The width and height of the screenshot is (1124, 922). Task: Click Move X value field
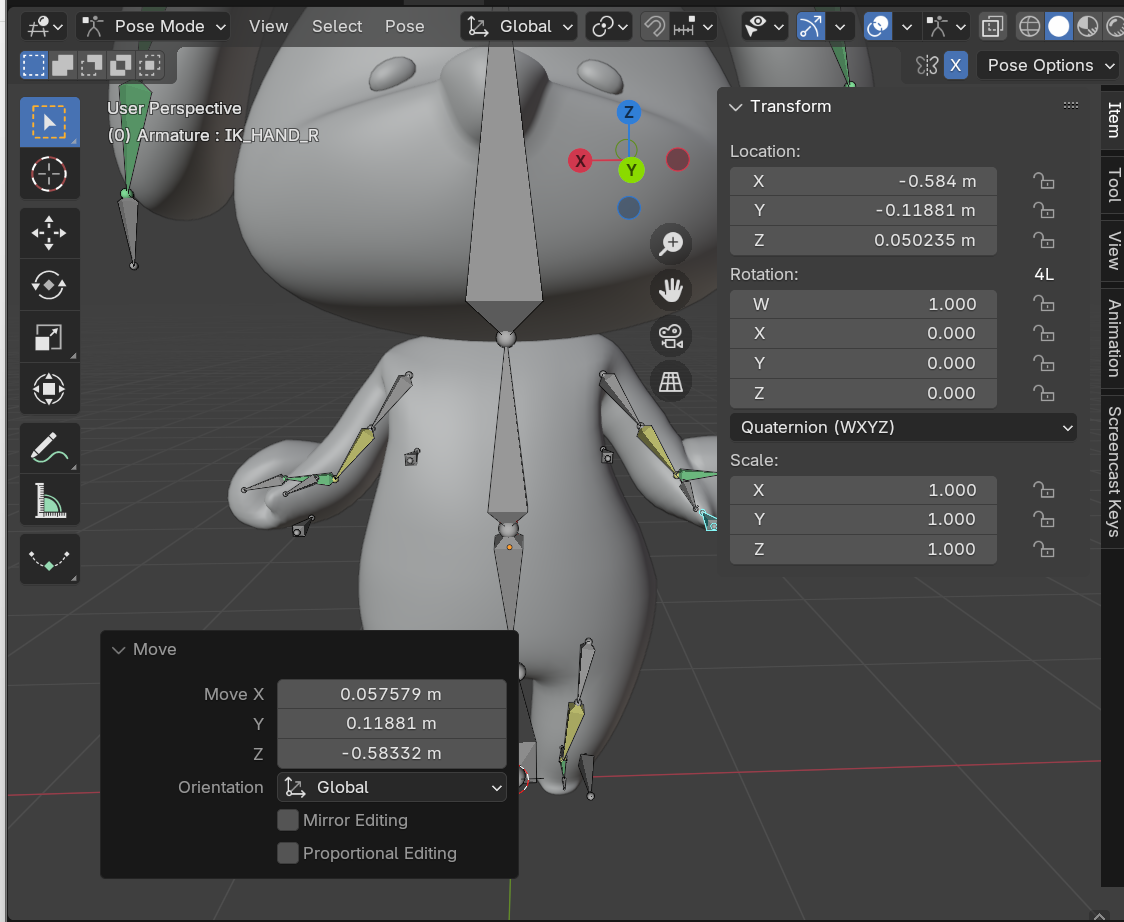point(392,694)
